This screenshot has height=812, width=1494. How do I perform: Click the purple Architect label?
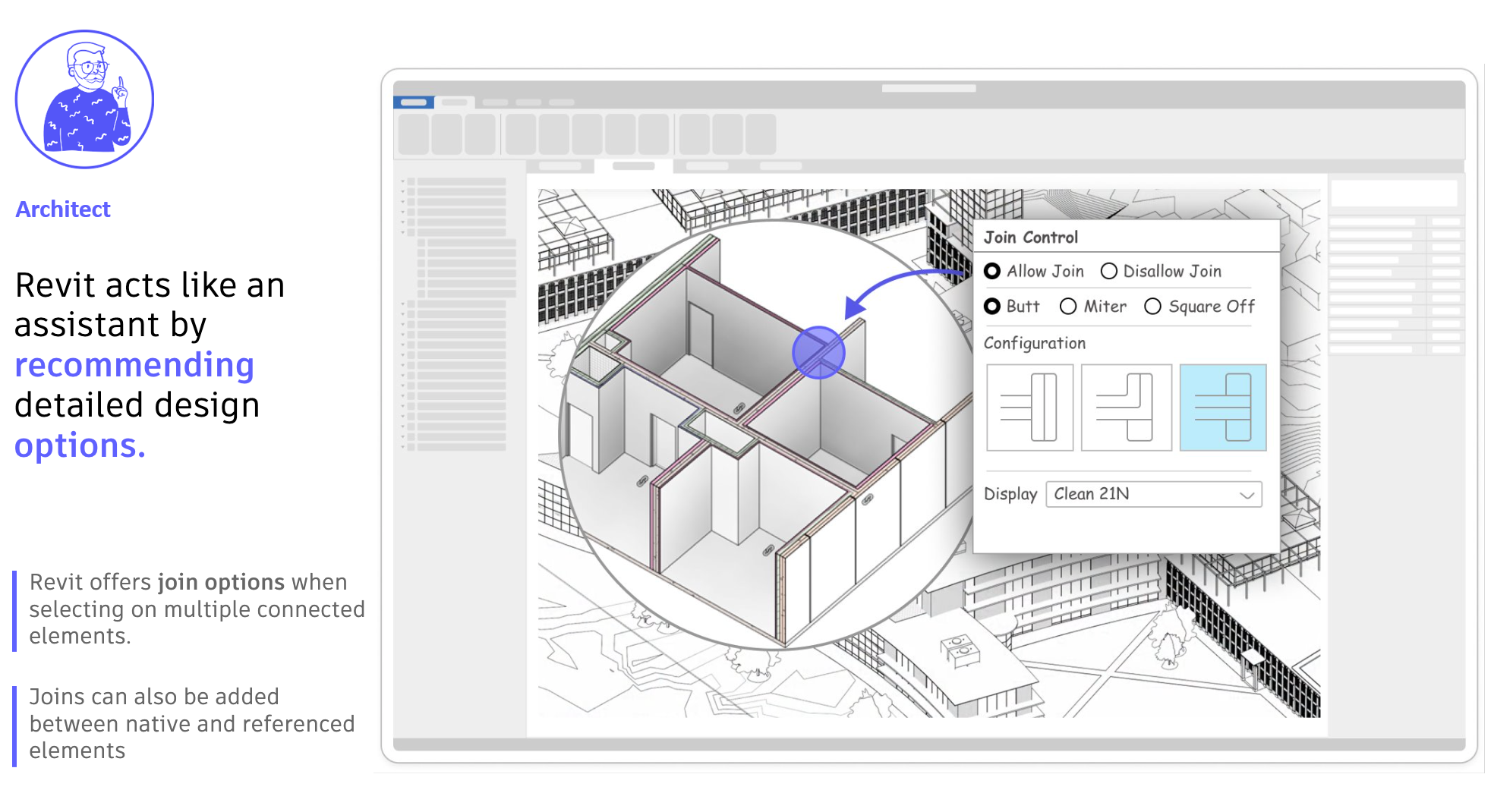point(63,209)
